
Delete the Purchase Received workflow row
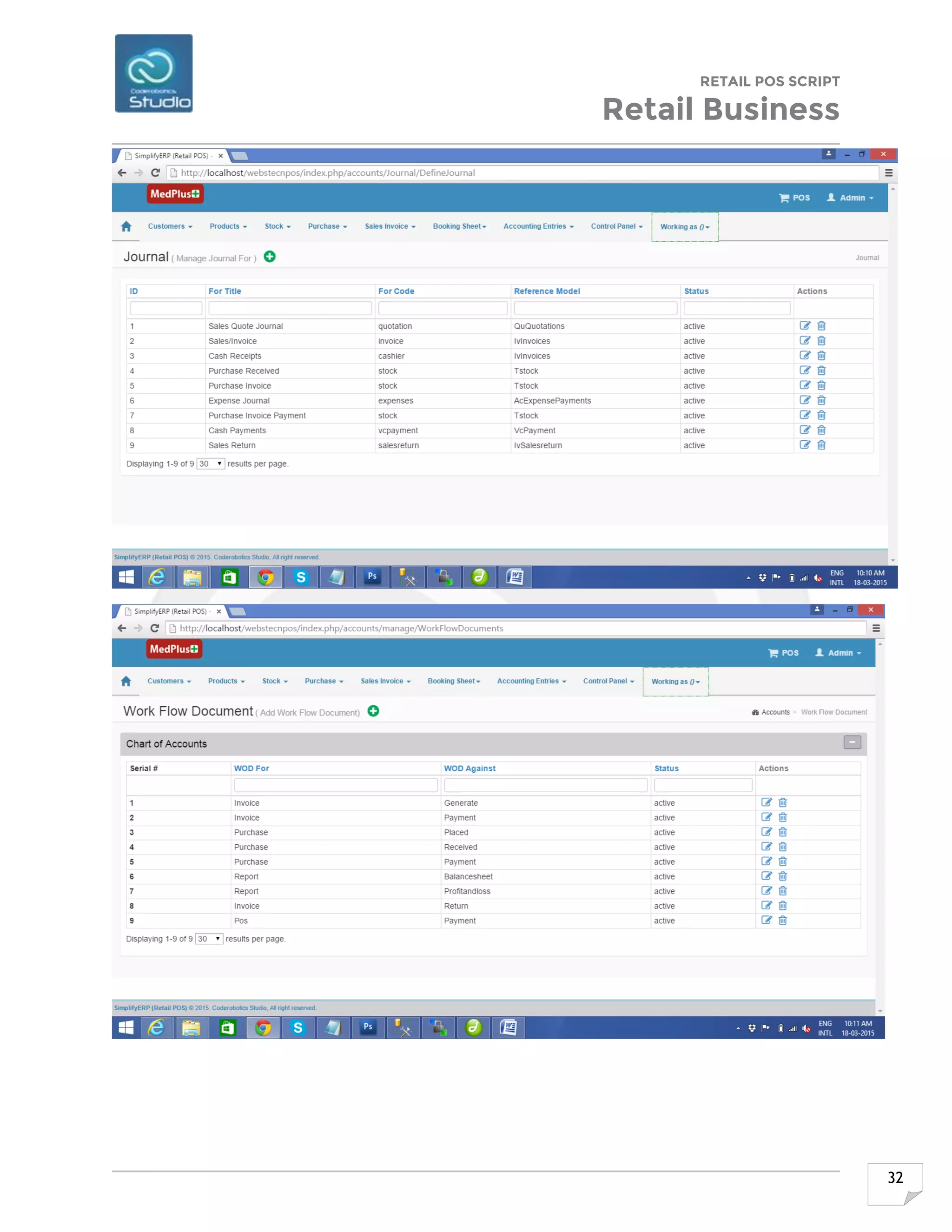tap(783, 846)
